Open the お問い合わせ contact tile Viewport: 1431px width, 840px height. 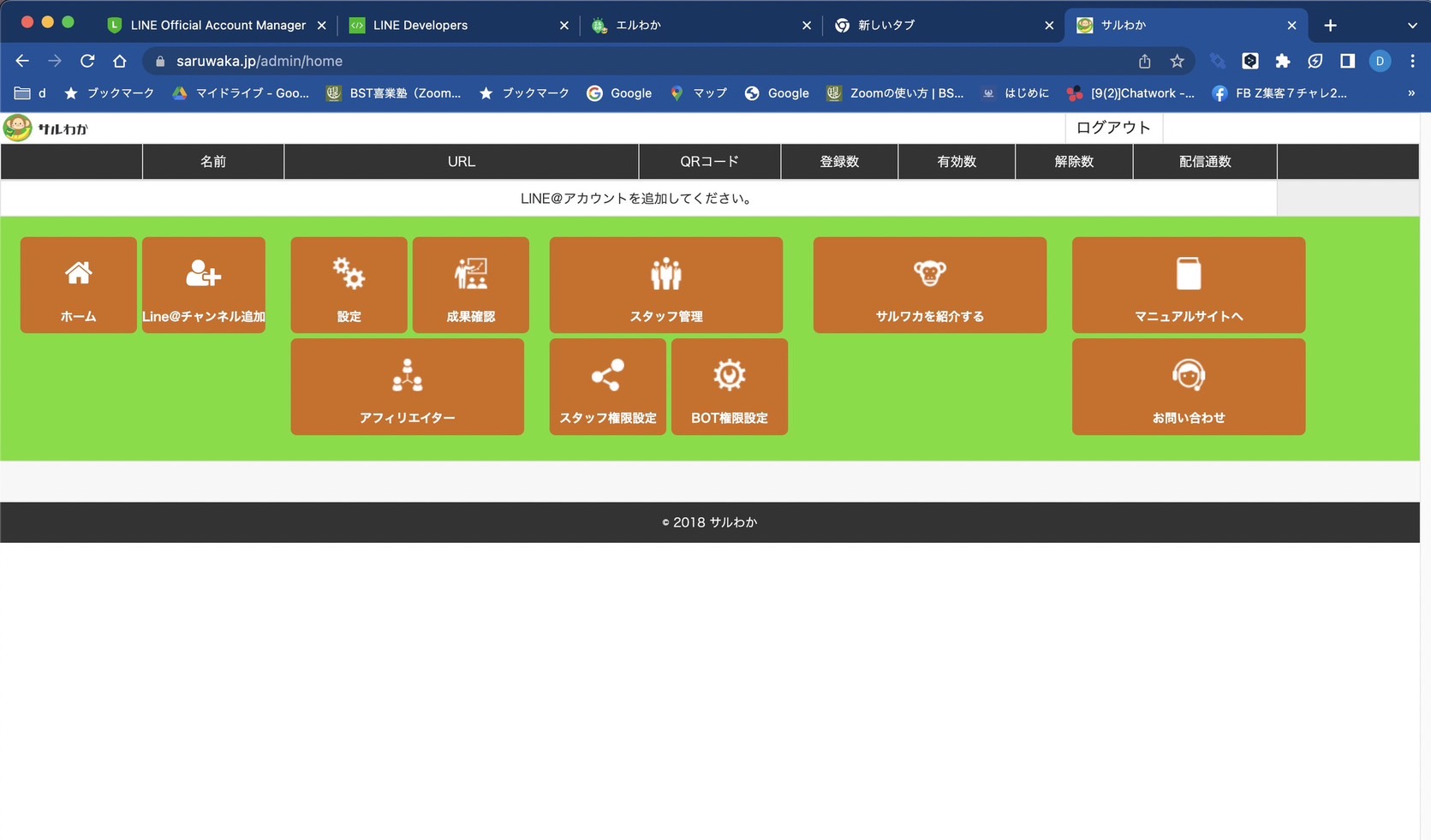pos(1189,387)
